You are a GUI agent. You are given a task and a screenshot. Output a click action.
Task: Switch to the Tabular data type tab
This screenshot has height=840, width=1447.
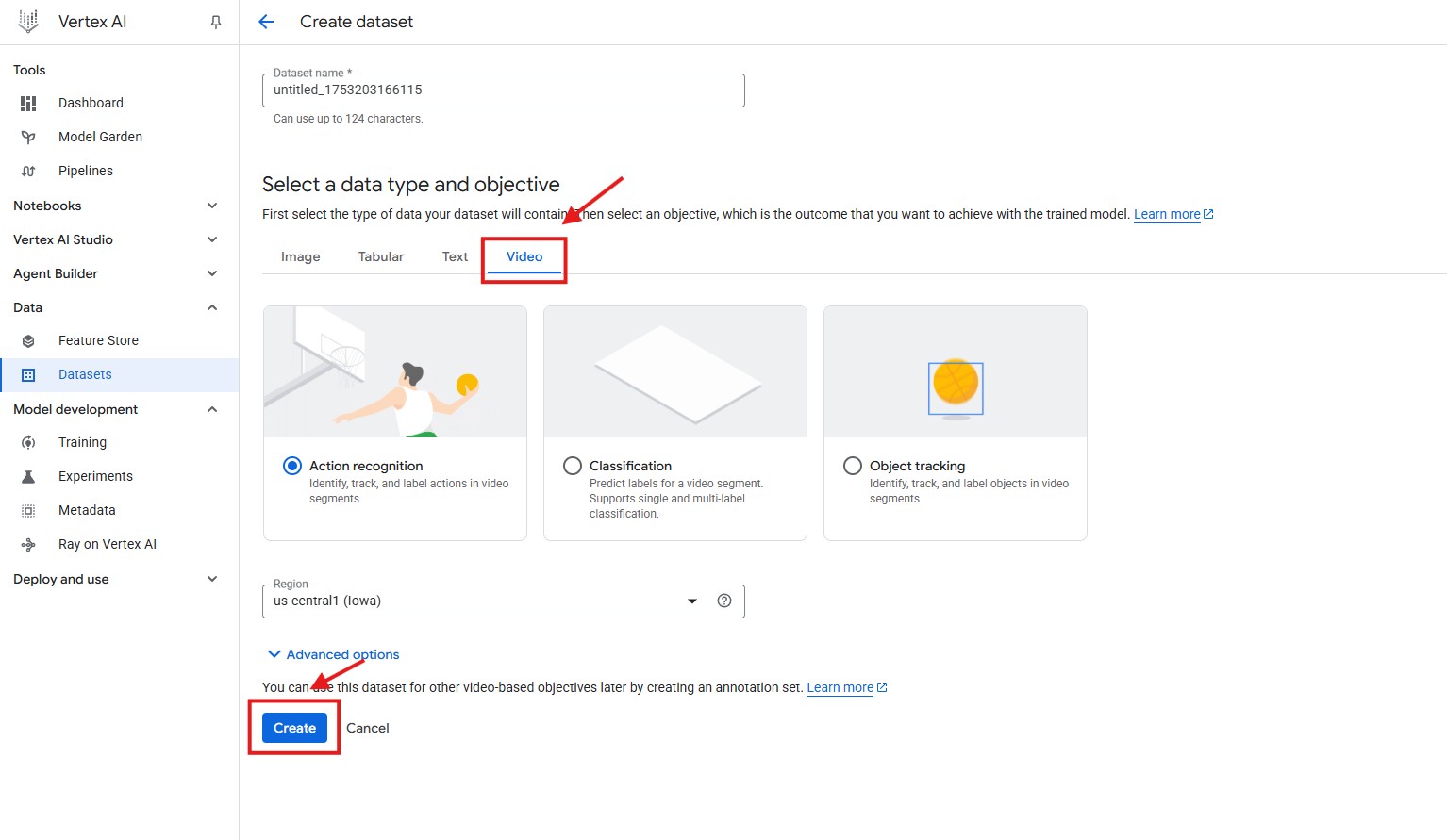coord(381,256)
